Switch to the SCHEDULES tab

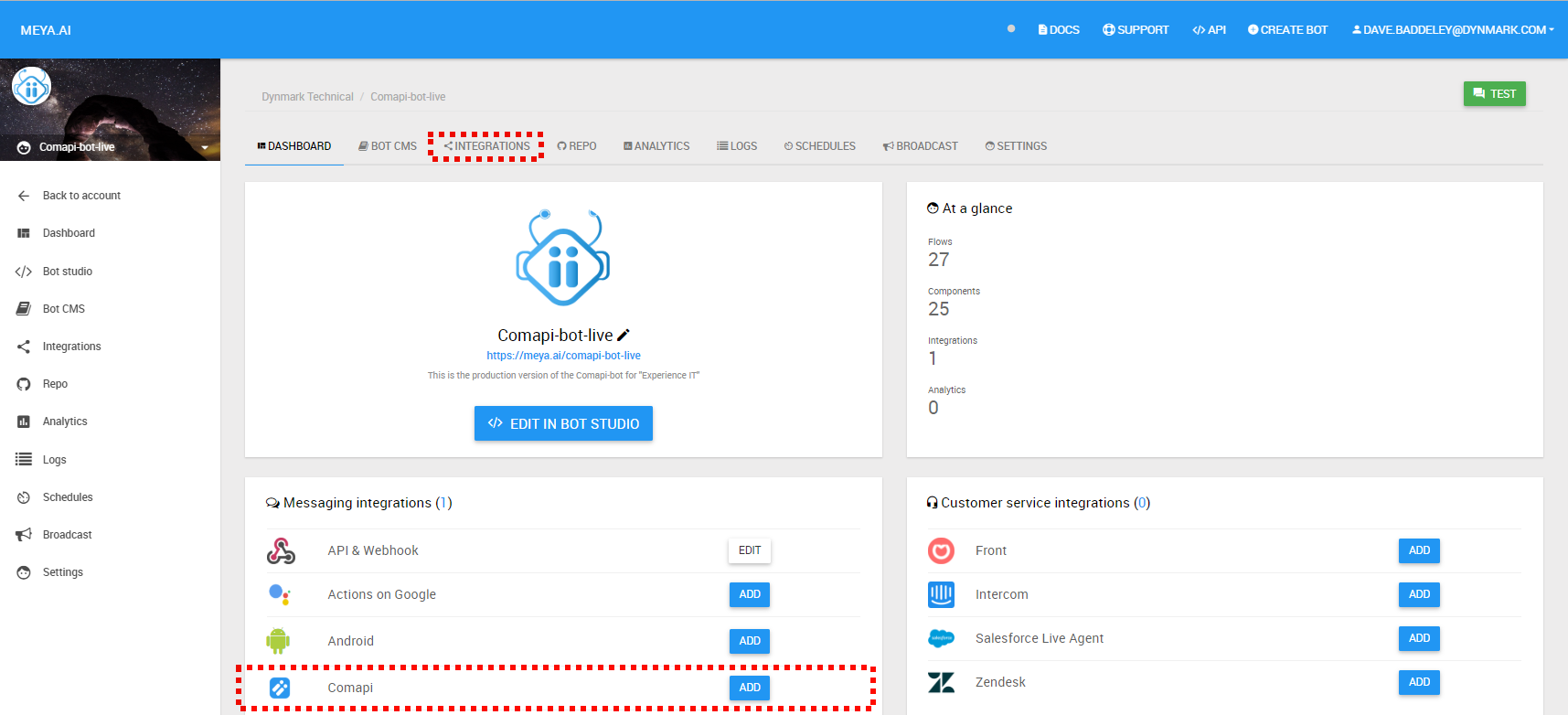click(x=819, y=146)
